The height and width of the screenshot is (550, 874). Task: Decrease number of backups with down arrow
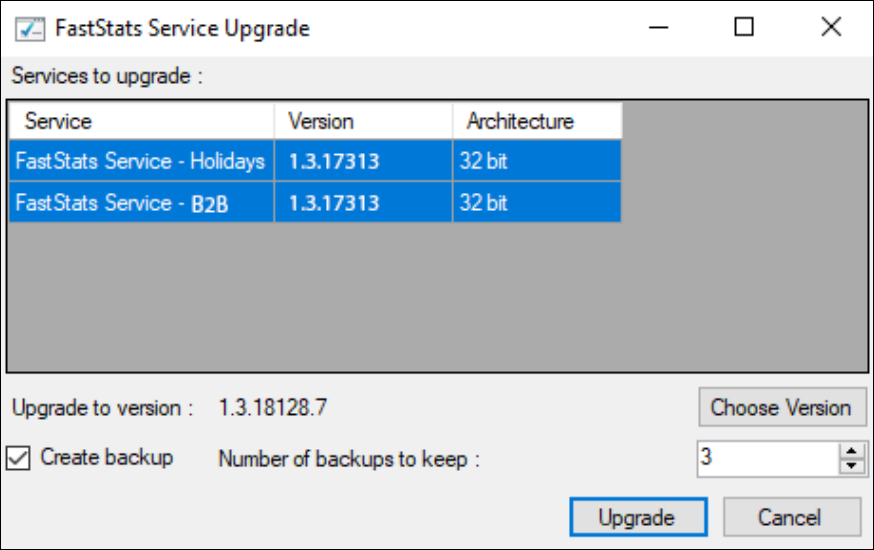click(851, 466)
